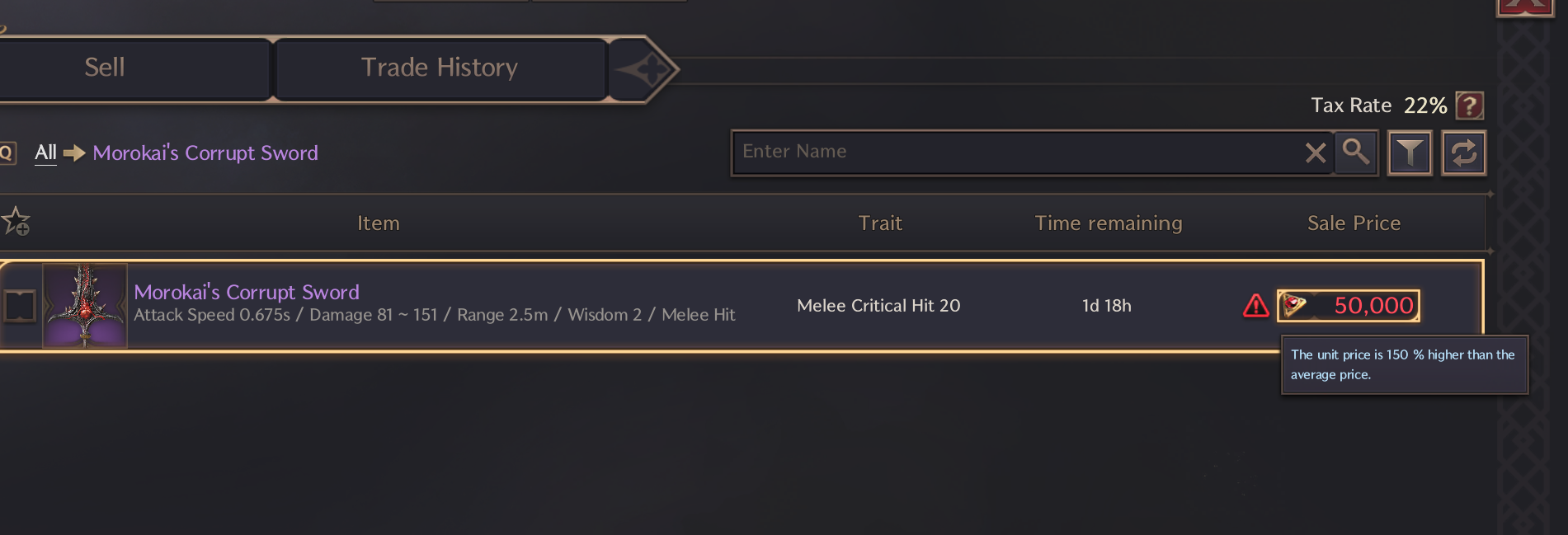Buy at the 50,000 sale price button
1568x535 pixels.
pos(1349,306)
